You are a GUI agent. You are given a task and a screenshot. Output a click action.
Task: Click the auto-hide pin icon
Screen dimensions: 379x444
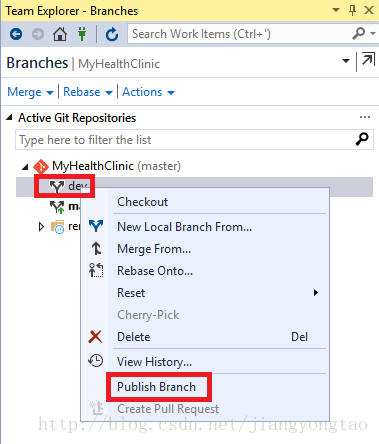click(x=352, y=10)
